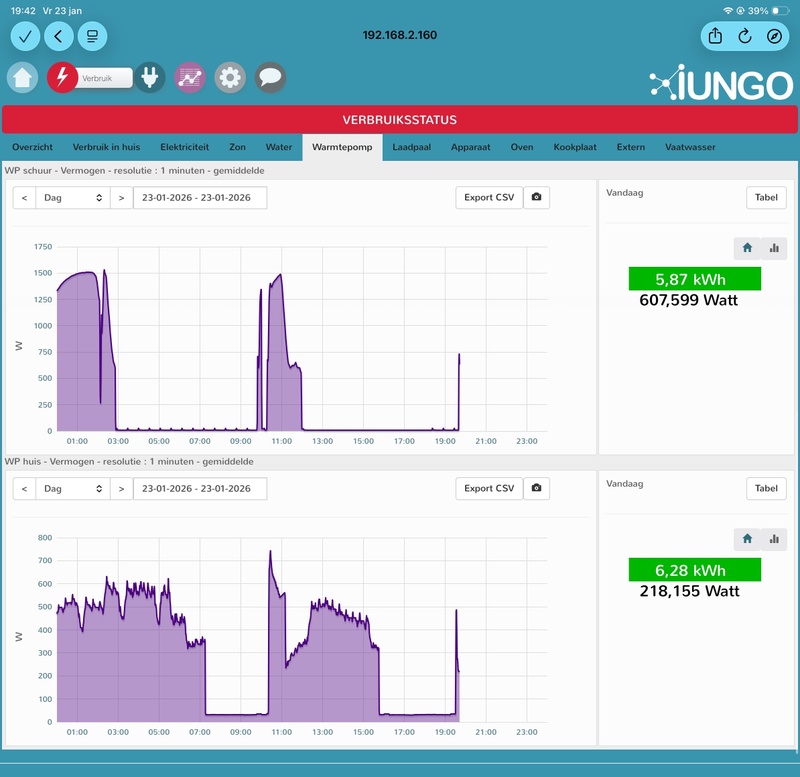Screen dimensions: 800x777
Task: Click the Wi-Fi status icon
Action: [x=728, y=11]
